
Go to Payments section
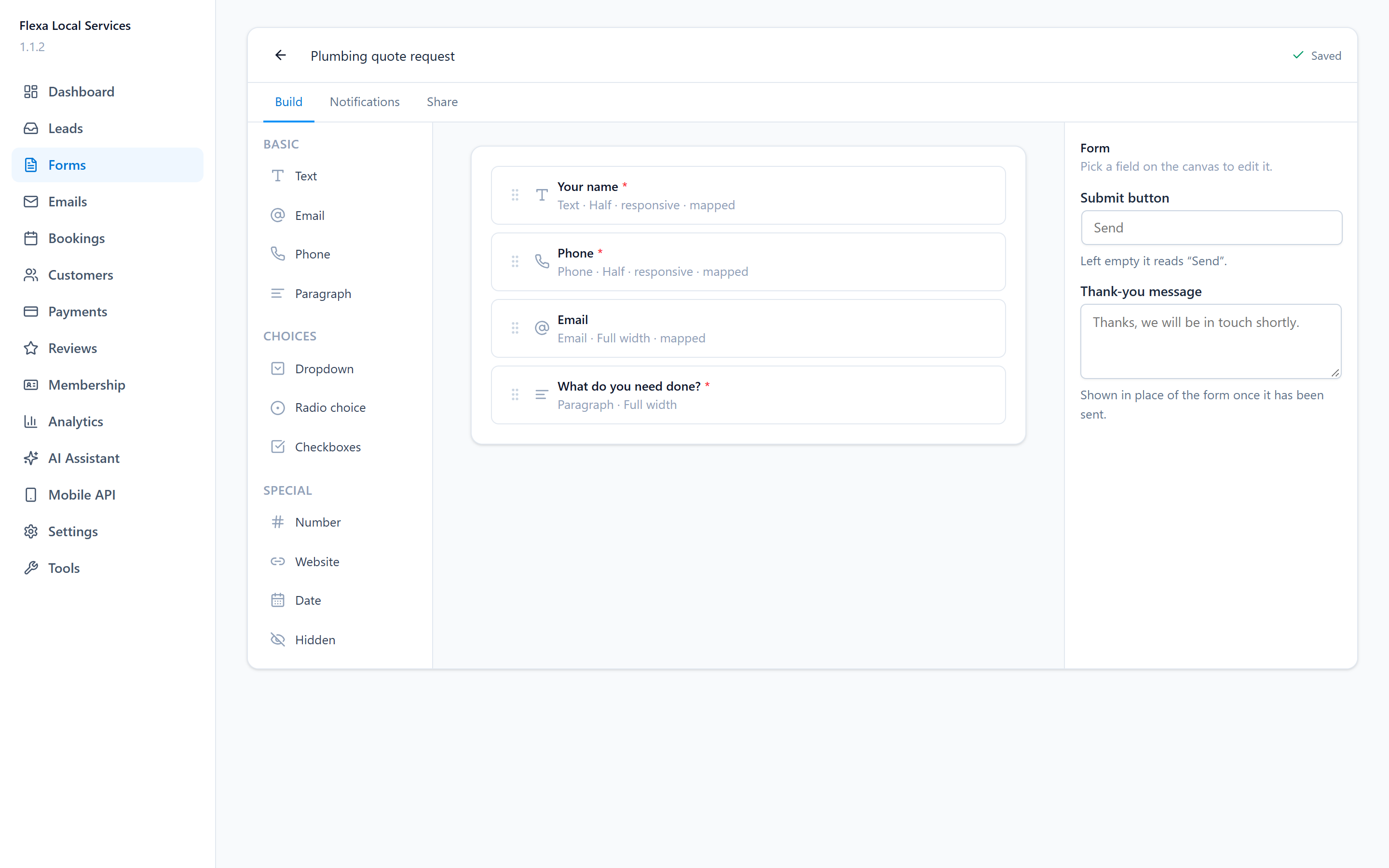[x=108, y=312]
